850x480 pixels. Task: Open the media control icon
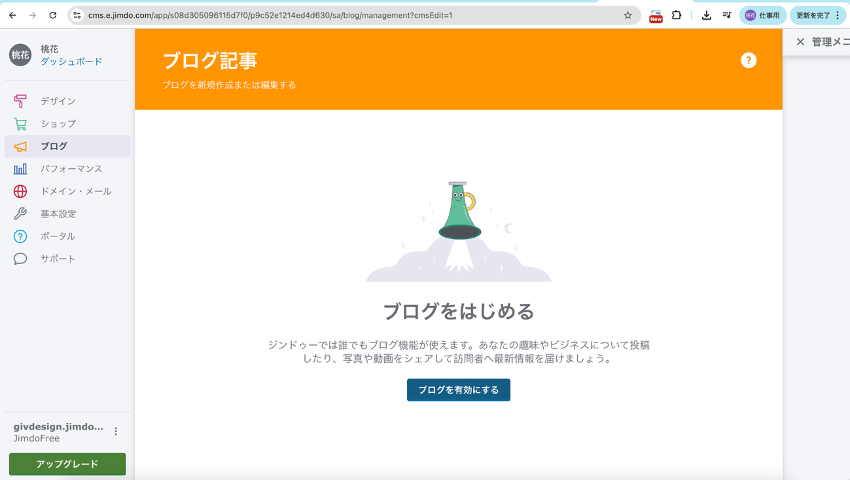727,15
